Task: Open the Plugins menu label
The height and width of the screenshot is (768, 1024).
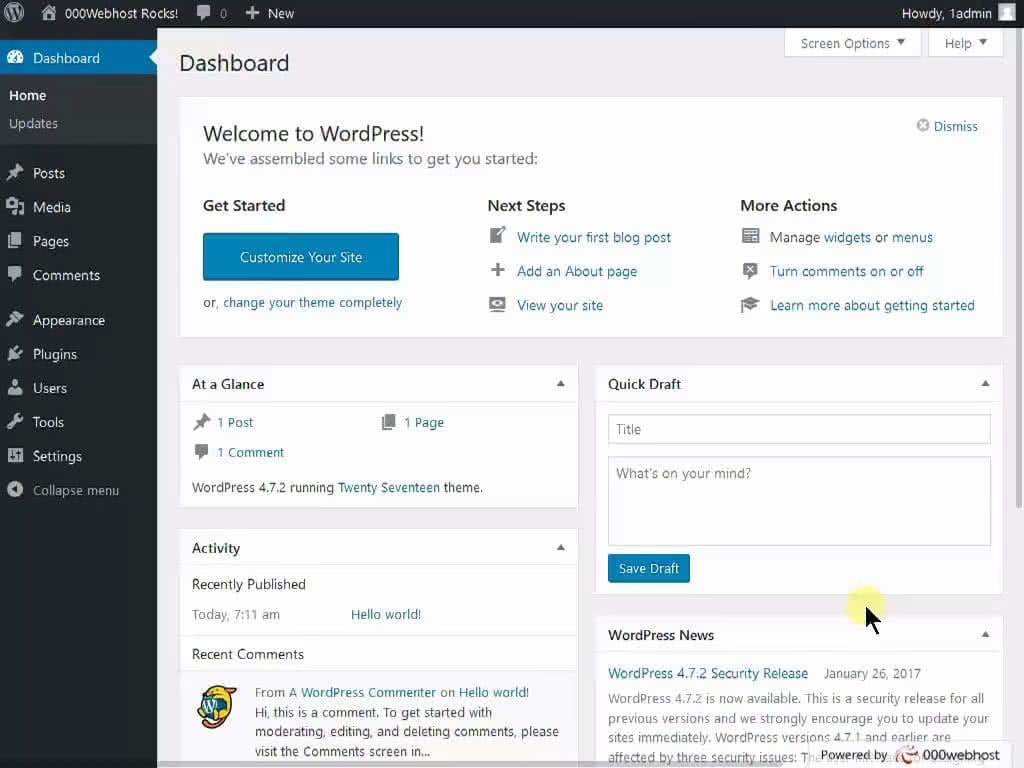Action: point(55,354)
